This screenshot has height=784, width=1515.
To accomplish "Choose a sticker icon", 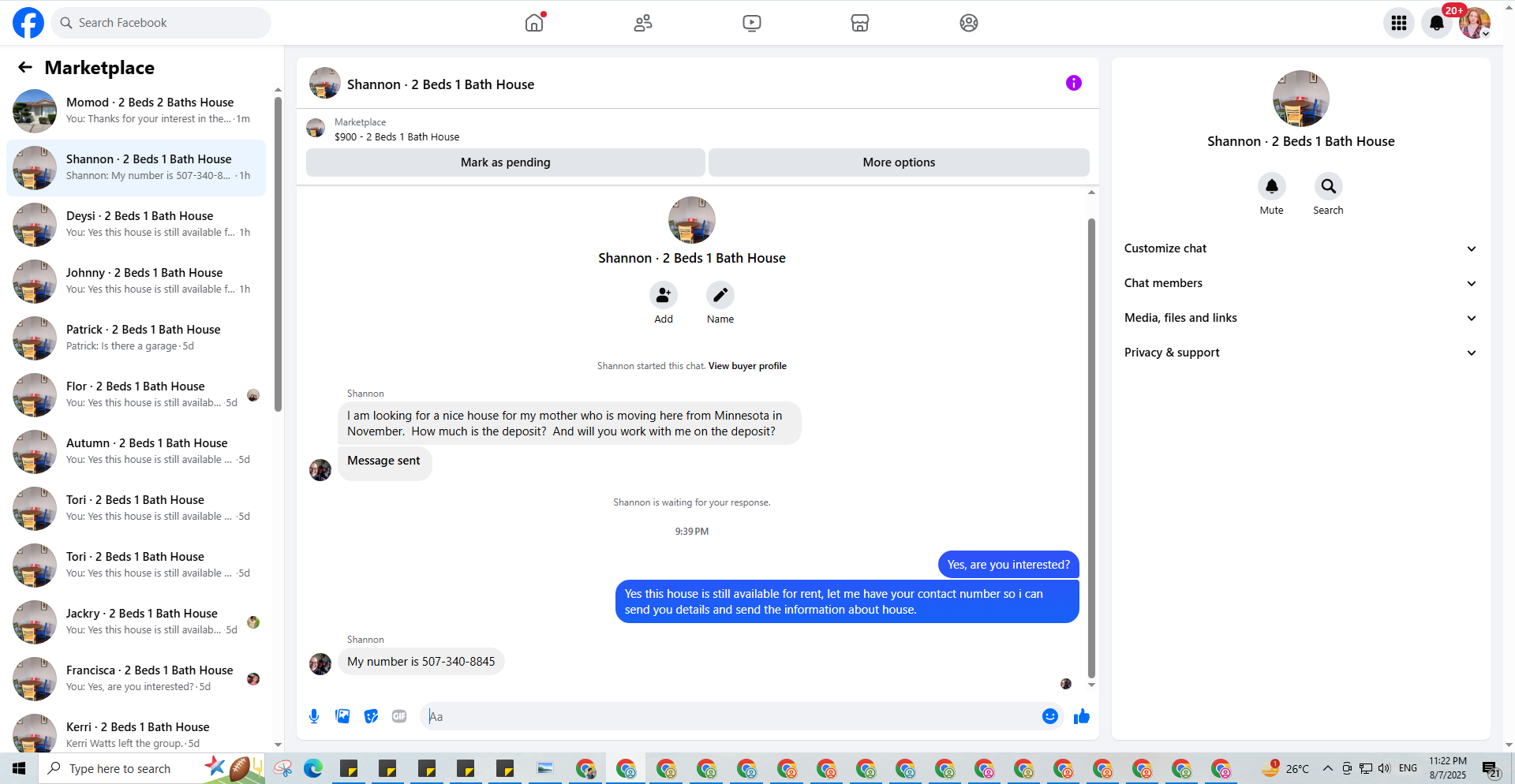I will tap(371, 716).
